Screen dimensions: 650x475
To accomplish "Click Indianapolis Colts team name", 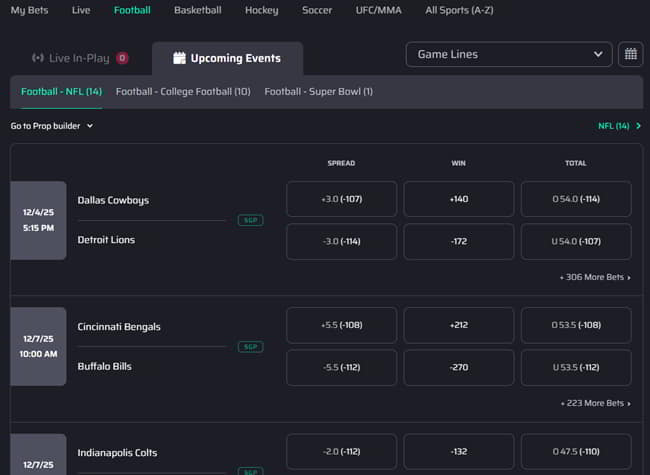I will coord(117,453).
